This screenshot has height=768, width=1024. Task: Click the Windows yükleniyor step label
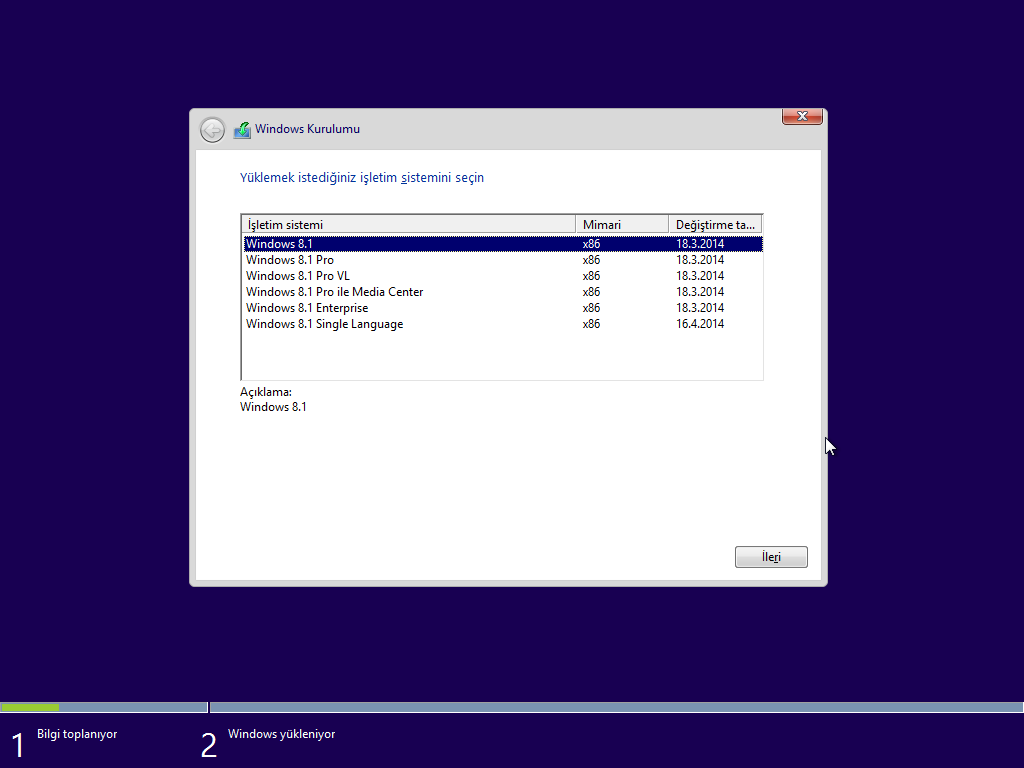click(281, 734)
